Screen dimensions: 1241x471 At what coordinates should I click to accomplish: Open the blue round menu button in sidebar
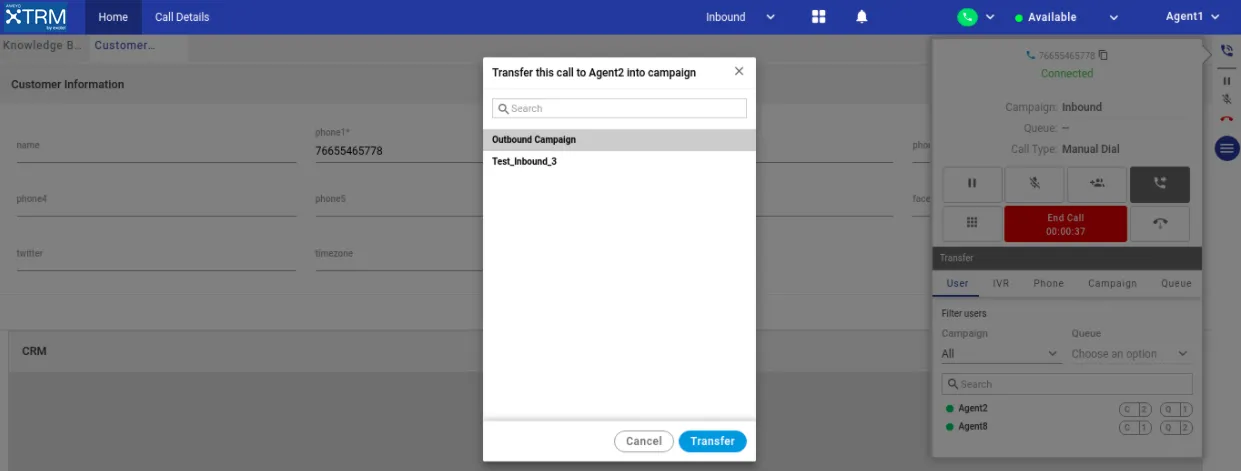coord(1227,149)
